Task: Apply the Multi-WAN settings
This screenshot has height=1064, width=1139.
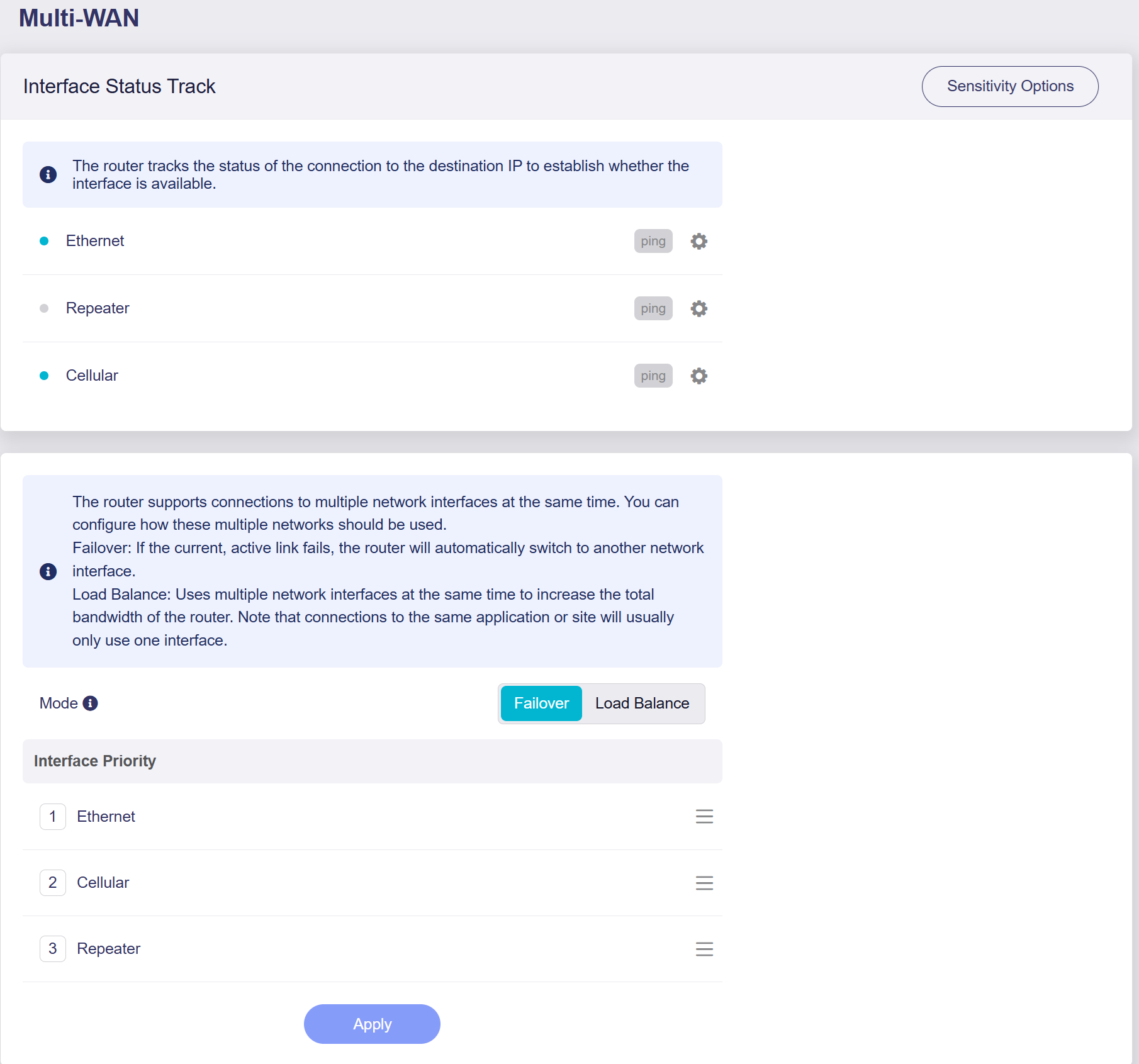Action: tap(372, 1024)
